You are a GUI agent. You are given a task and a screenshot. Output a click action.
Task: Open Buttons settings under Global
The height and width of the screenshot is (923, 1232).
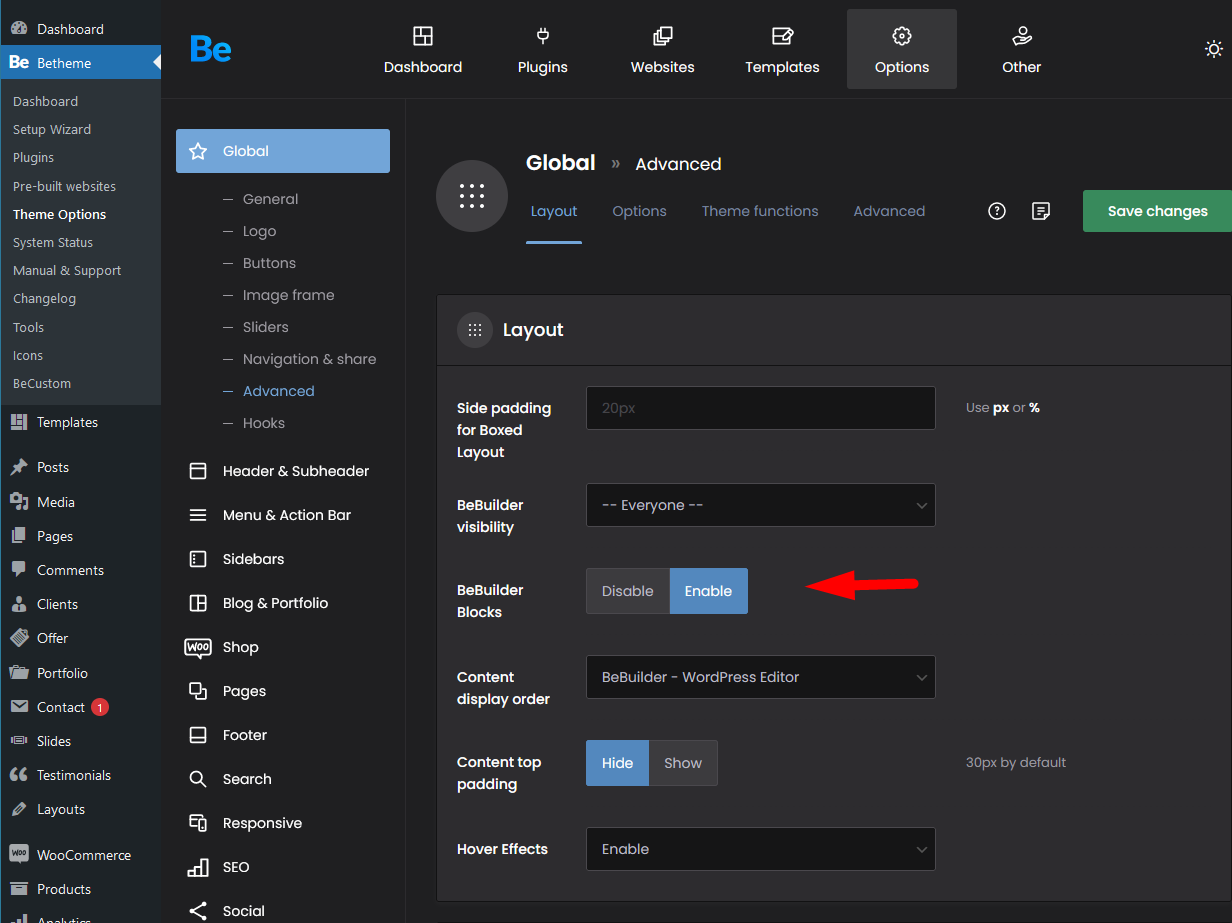(269, 263)
